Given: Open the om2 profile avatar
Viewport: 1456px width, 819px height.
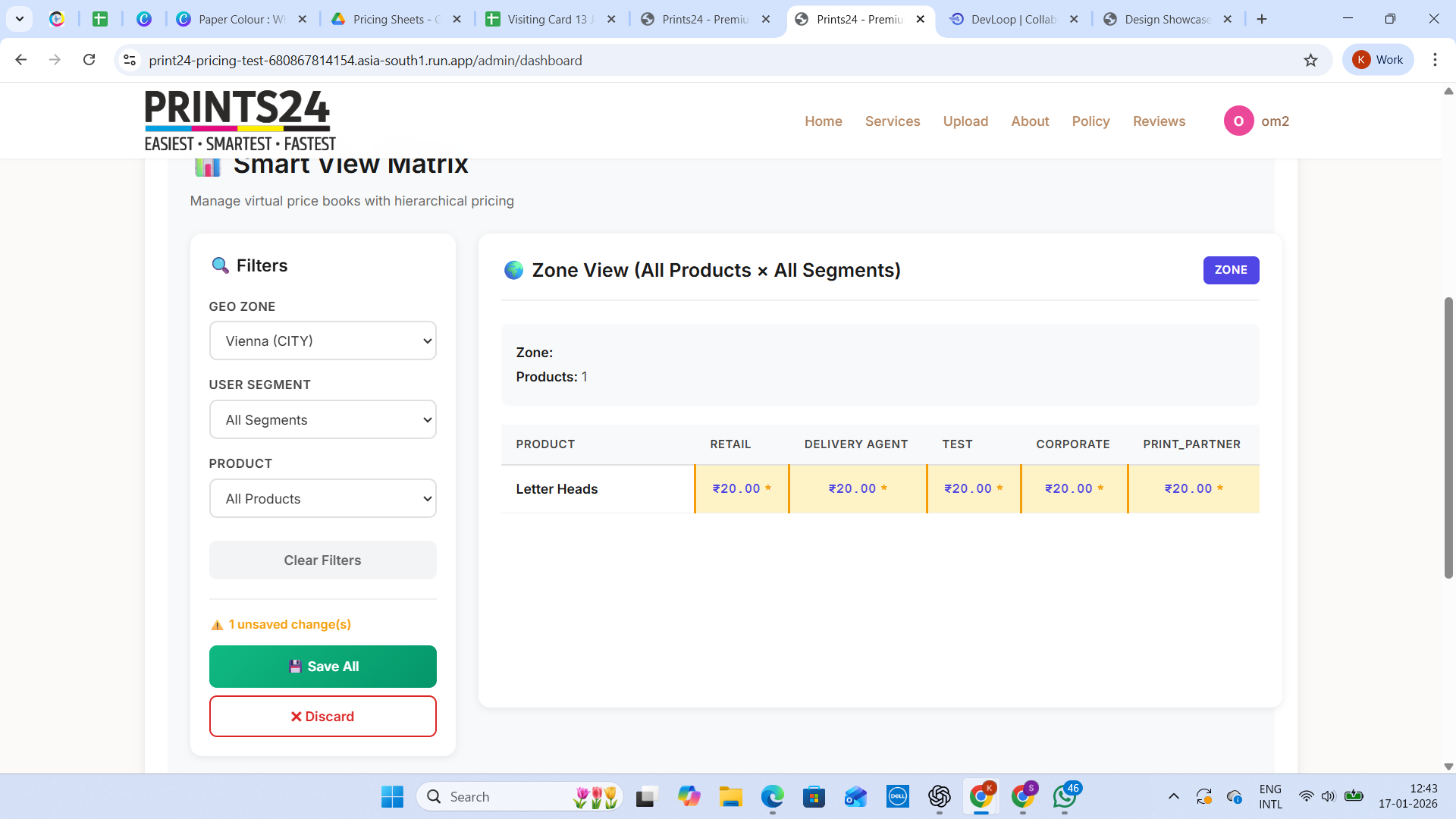Looking at the screenshot, I should coord(1238,121).
